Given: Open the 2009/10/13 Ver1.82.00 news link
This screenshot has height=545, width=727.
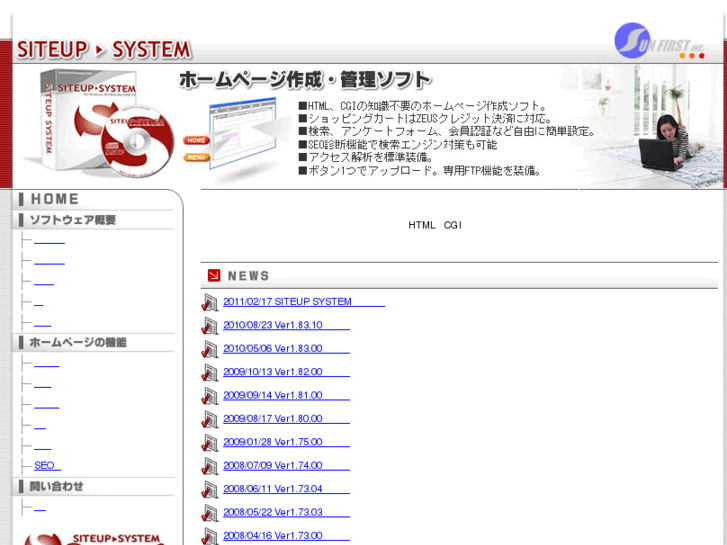Looking at the screenshot, I should (x=286, y=372).
